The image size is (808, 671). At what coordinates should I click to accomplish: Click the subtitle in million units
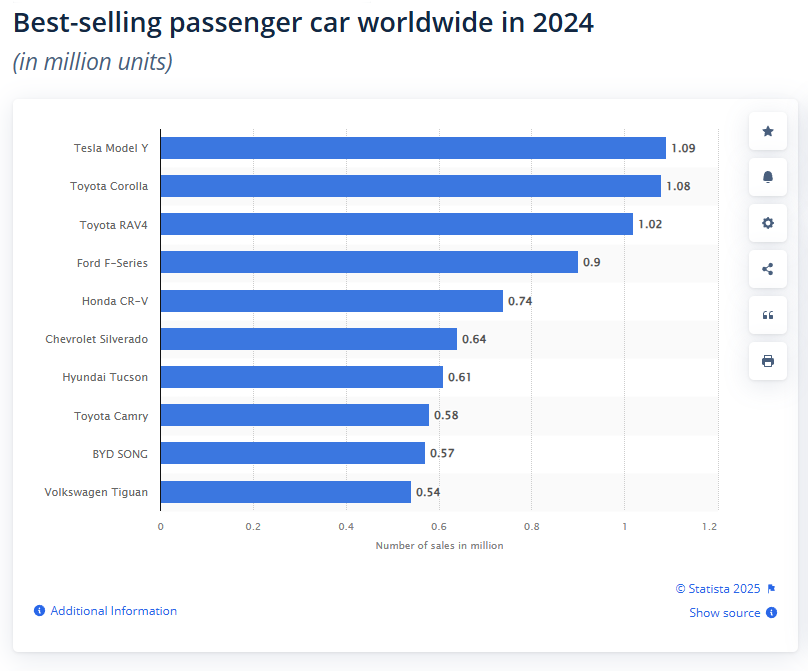(x=93, y=62)
